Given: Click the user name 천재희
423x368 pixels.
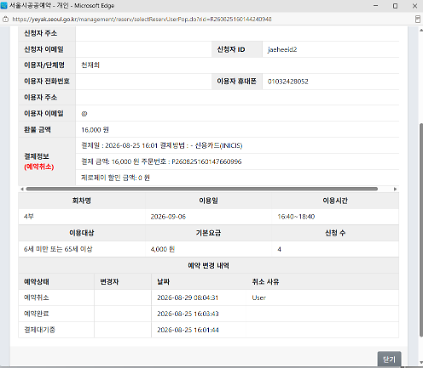Looking at the screenshot, I should pyautogui.click(x=90, y=65).
